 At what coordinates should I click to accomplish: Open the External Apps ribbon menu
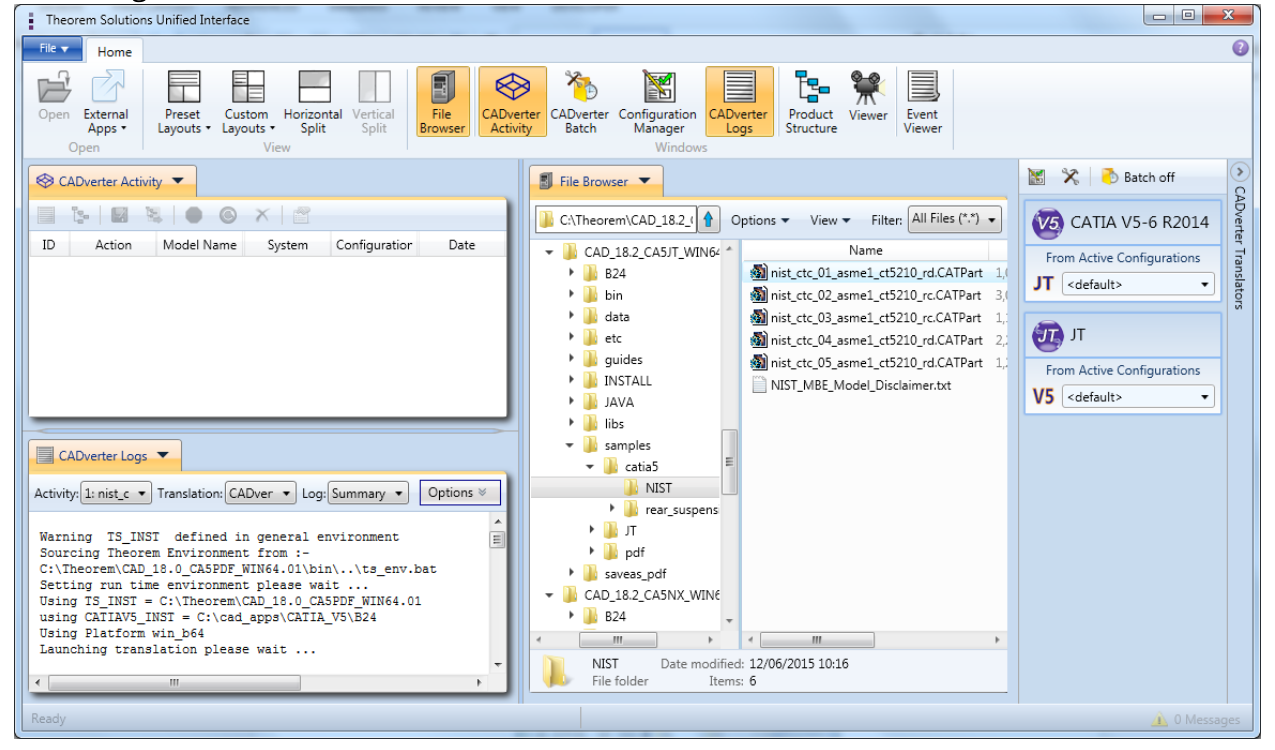tap(105, 102)
